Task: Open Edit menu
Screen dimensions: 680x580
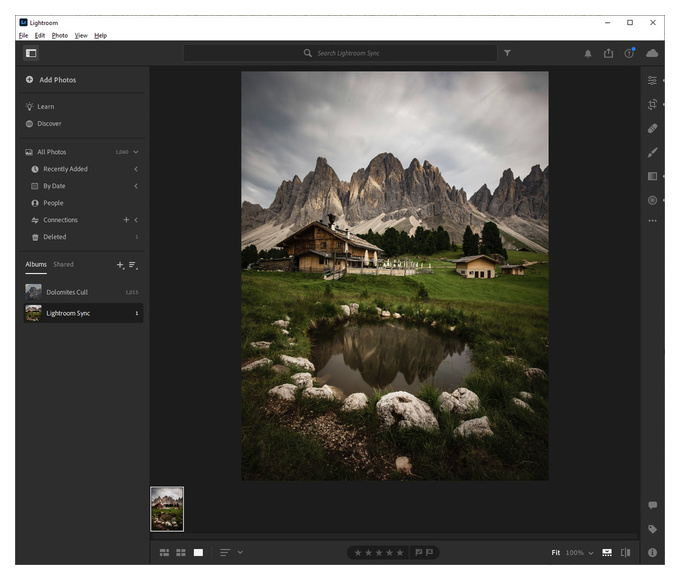Action: (x=39, y=36)
